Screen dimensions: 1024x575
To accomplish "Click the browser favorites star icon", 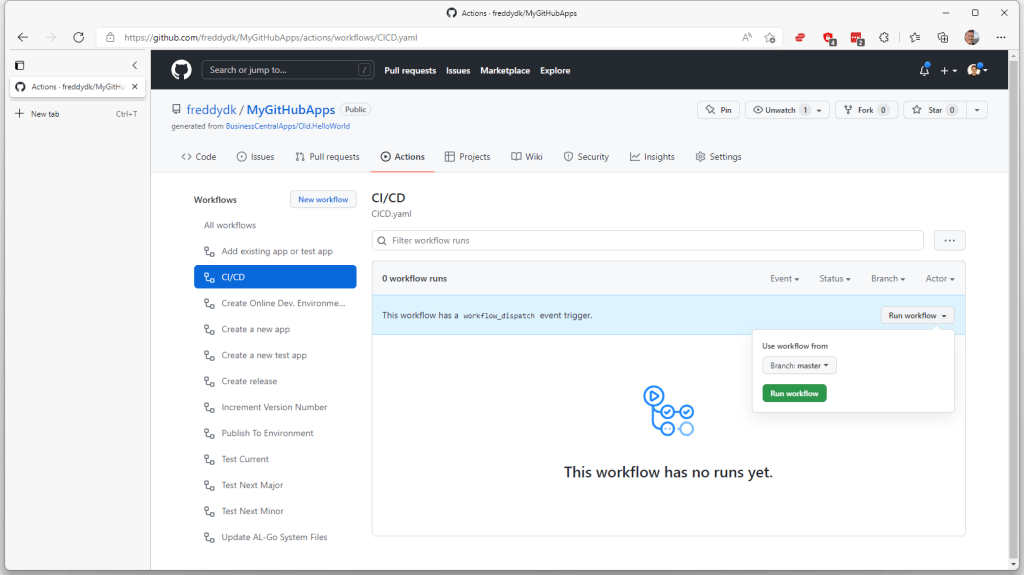I will click(x=770, y=37).
